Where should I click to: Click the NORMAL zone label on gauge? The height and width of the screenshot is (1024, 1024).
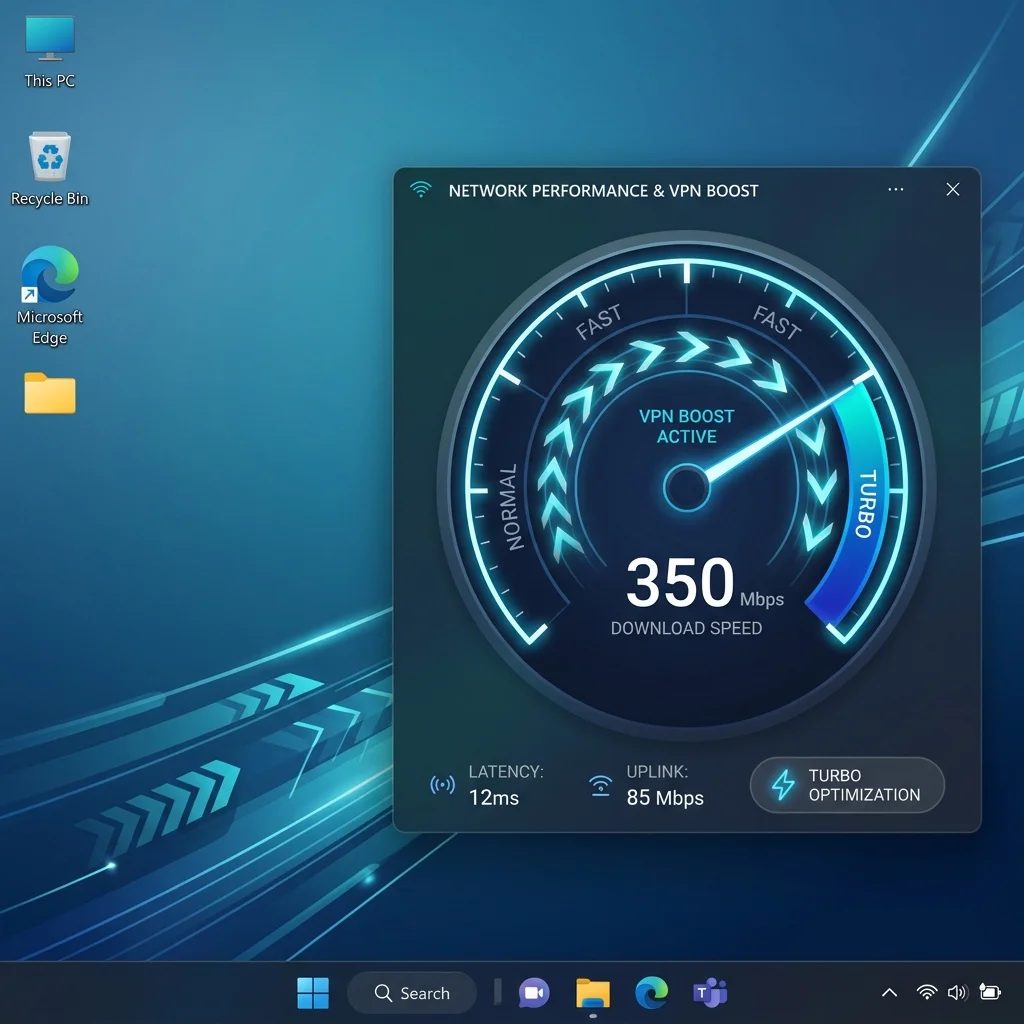[513, 507]
